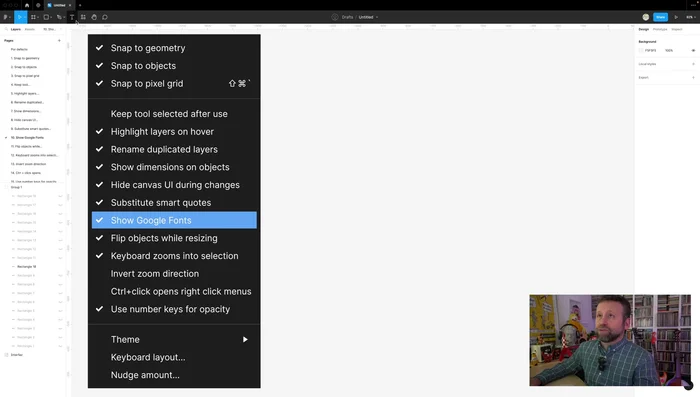700x397 pixels.
Task: Present the prototype with play icon
Action: (676, 17)
